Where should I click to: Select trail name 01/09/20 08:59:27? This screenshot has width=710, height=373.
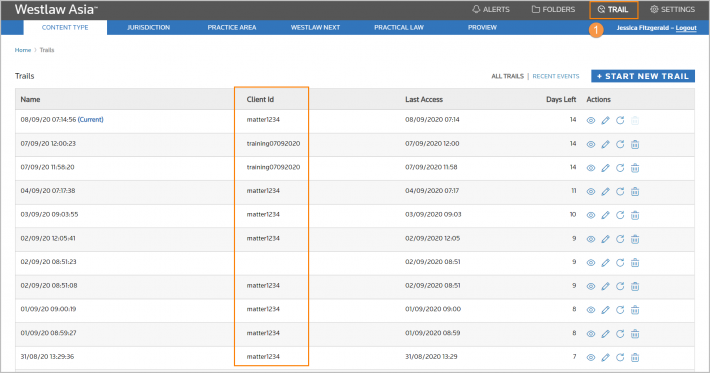click(x=48, y=333)
